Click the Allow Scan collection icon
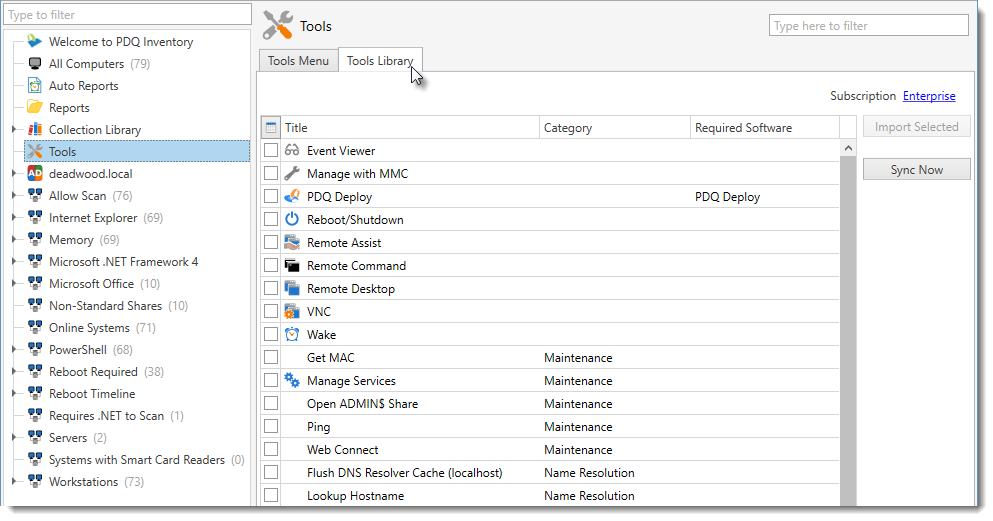993x521 pixels. pos(35,195)
